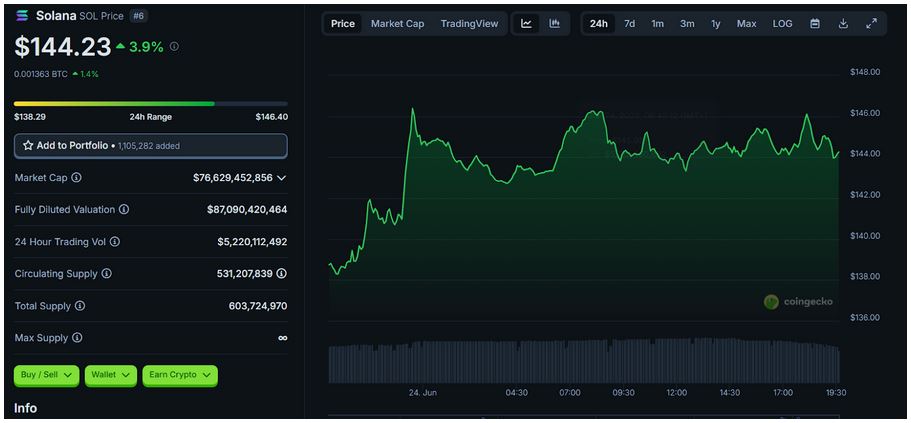Select the 7d time range

click(629, 24)
